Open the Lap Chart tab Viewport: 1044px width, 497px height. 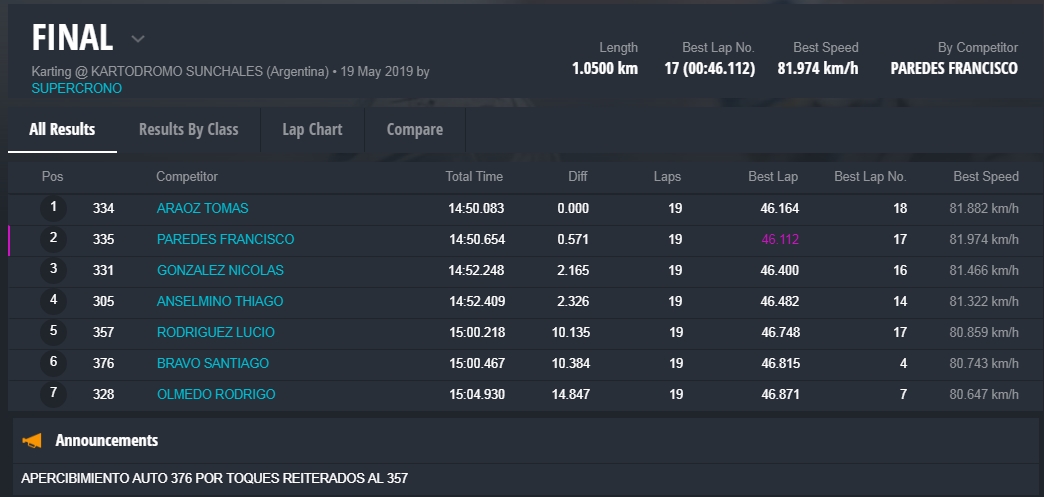312,129
